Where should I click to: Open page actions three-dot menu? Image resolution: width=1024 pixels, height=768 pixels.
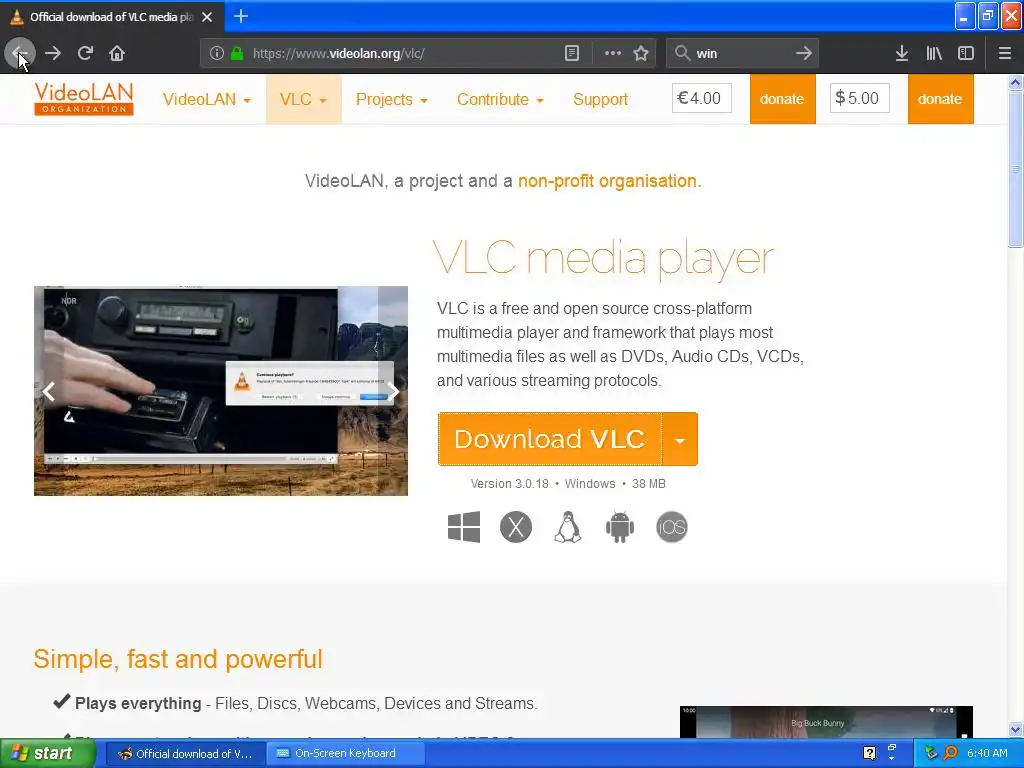click(x=613, y=53)
